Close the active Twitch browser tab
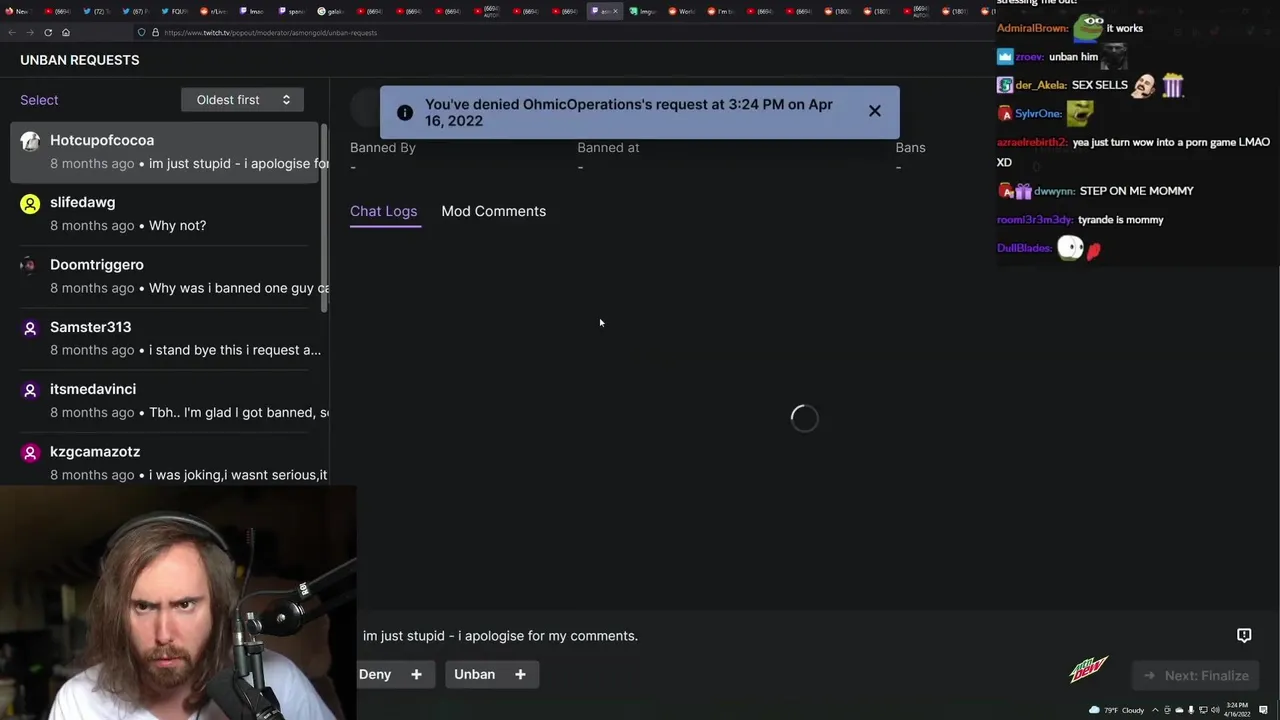 point(615,11)
